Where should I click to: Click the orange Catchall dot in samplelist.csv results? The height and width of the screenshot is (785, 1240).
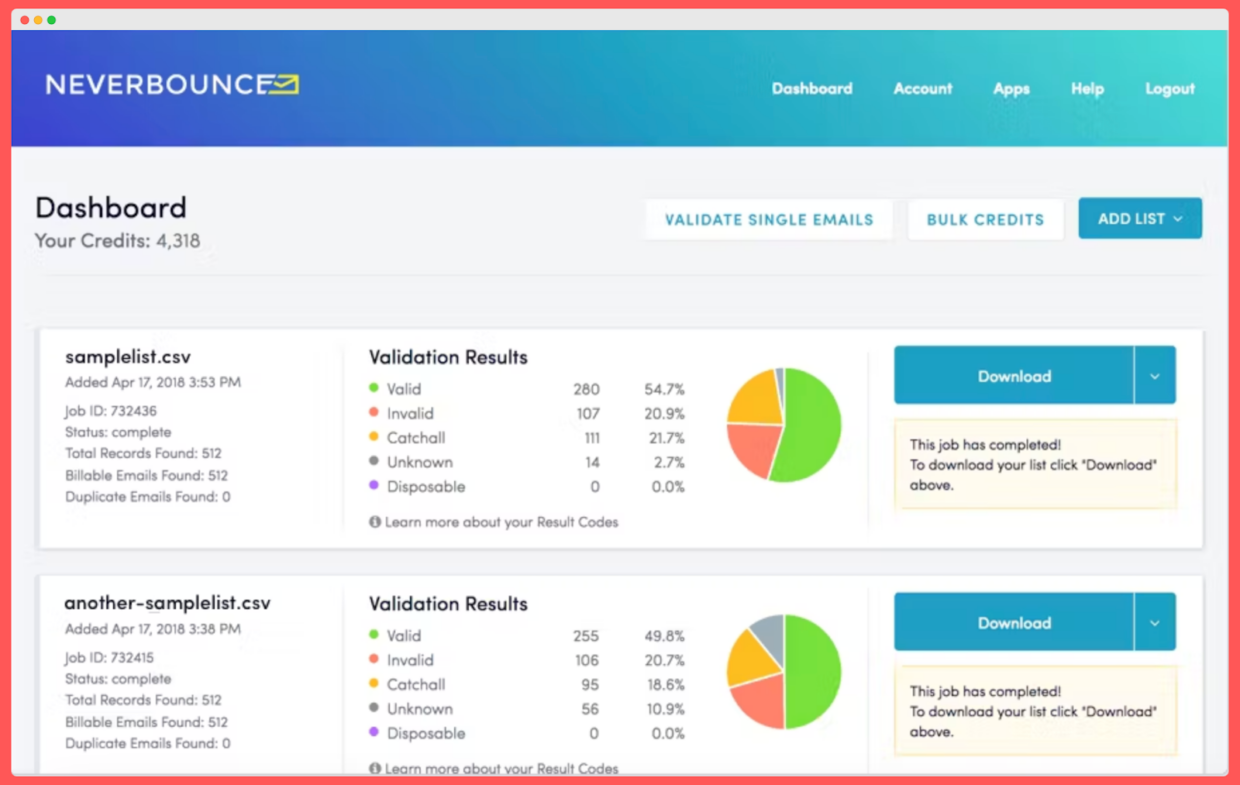click(x=374, y=437)
